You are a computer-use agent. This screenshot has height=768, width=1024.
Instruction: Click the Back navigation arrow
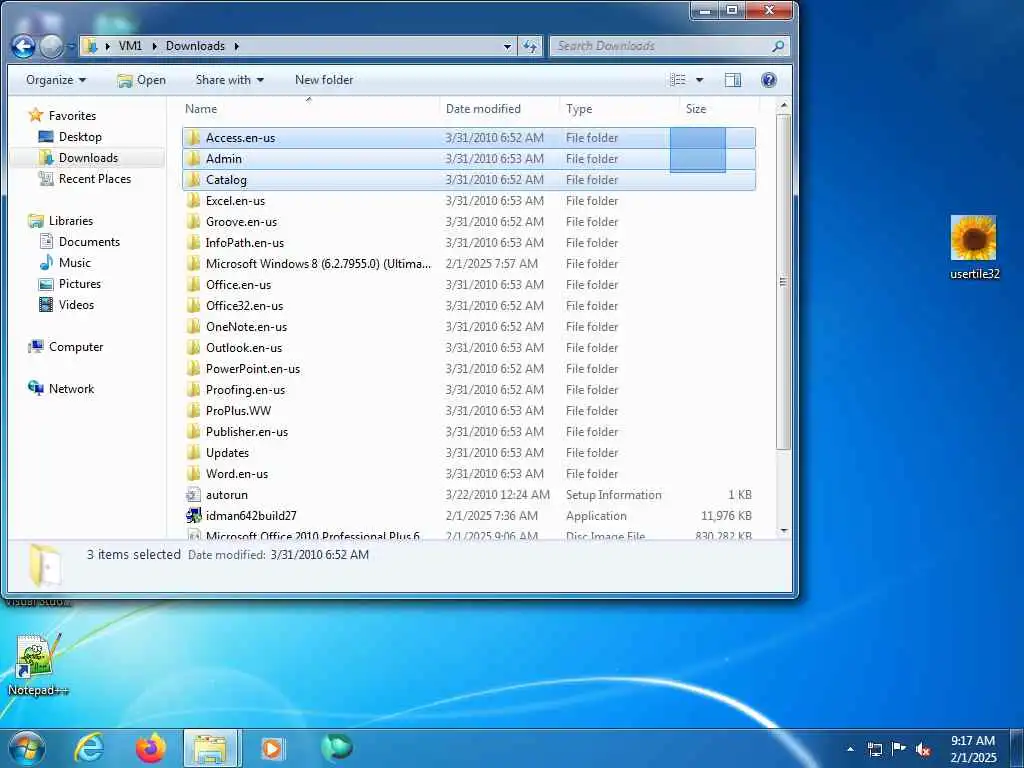click(24, 46)
